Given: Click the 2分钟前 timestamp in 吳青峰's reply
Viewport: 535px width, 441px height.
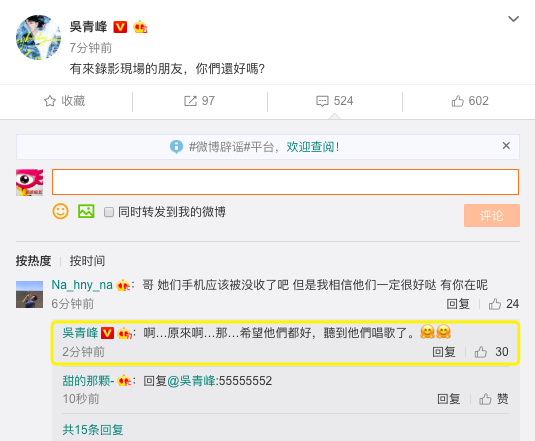Looking at the screenshot, I should (x=84, y=352).
